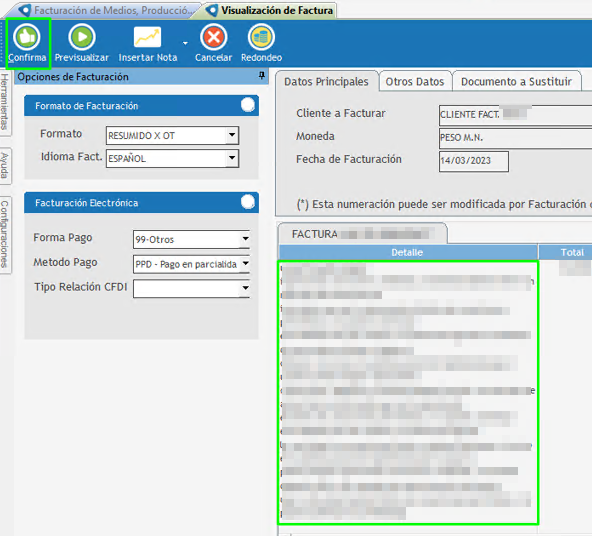Open the Forma Pago dropdown 99-Otros
The width and height of the screenshot is (592, 536).
pyautogui.click(x=245, y=239)
